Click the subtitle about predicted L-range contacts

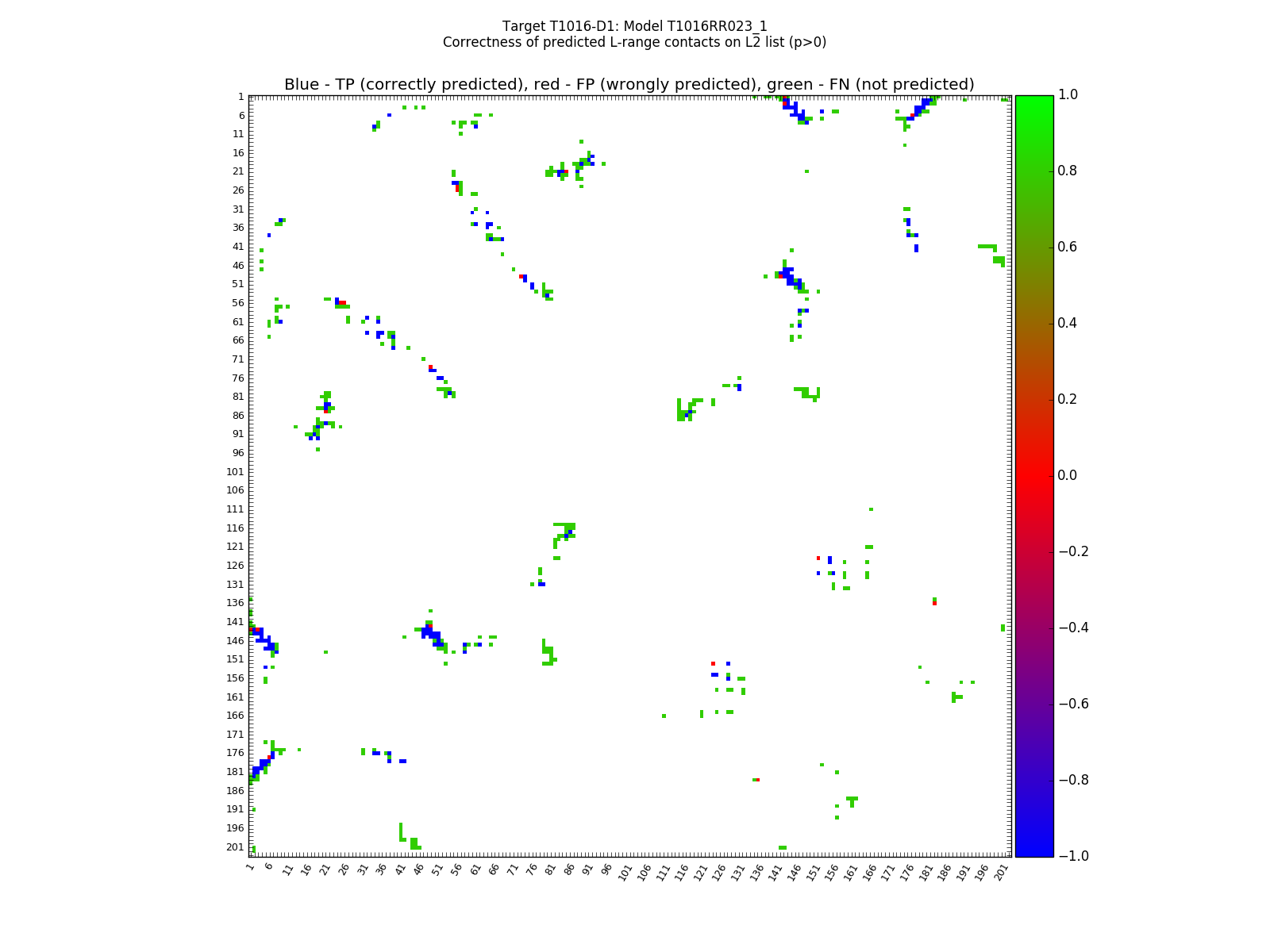point(634,42)
